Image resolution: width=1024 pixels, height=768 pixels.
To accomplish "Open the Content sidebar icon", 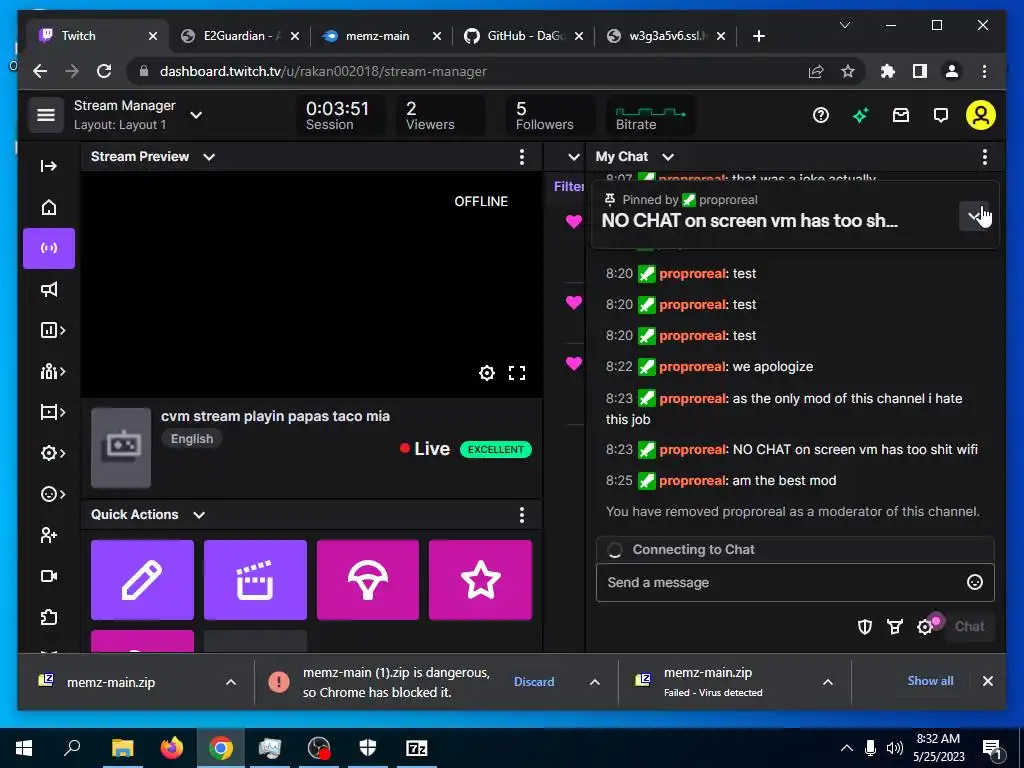I will (52, 412).
